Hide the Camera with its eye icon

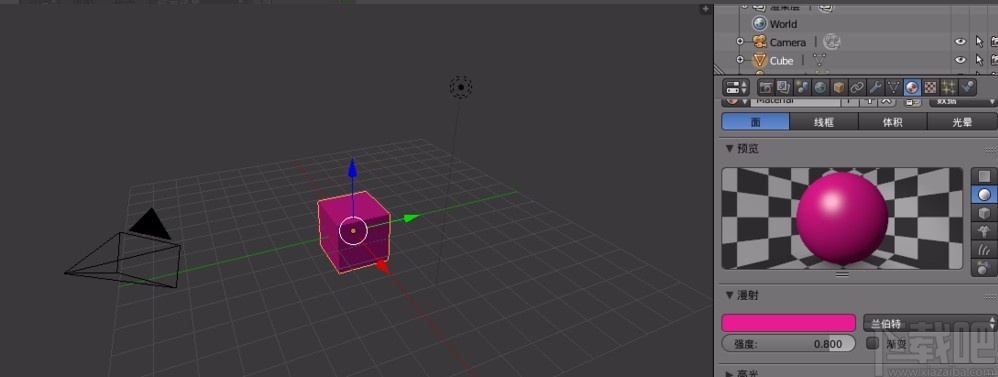coord(960,42)
